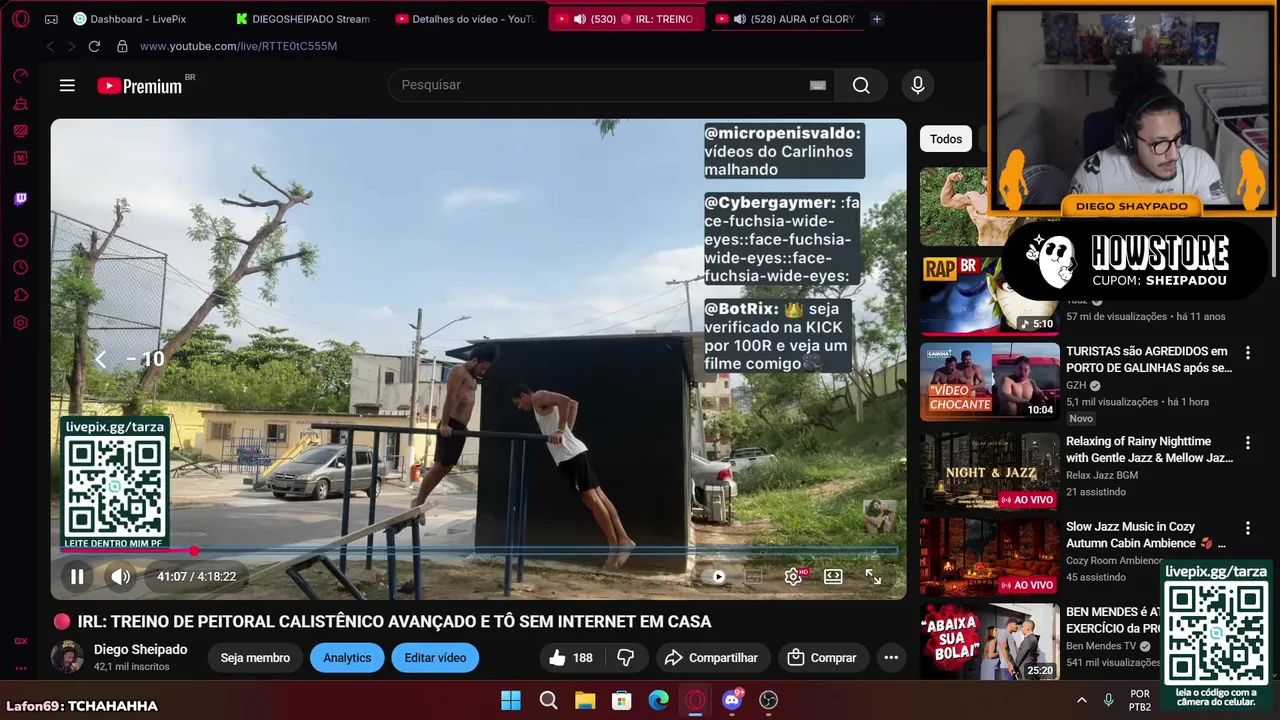Click the GX label near sidebar bottom
Screen dimensions: 1280x720
pyautogui.click(x=20, y=641)
